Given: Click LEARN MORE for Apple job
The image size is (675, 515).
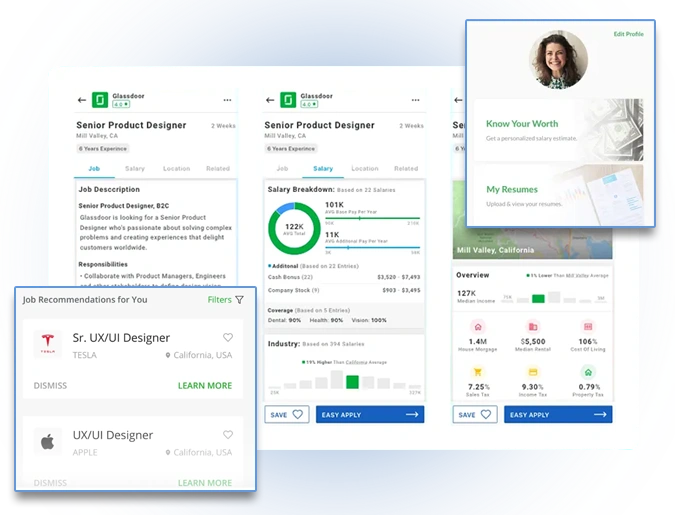Looking at the screenshot, I should pyautogui.click(x=205, y=483).
